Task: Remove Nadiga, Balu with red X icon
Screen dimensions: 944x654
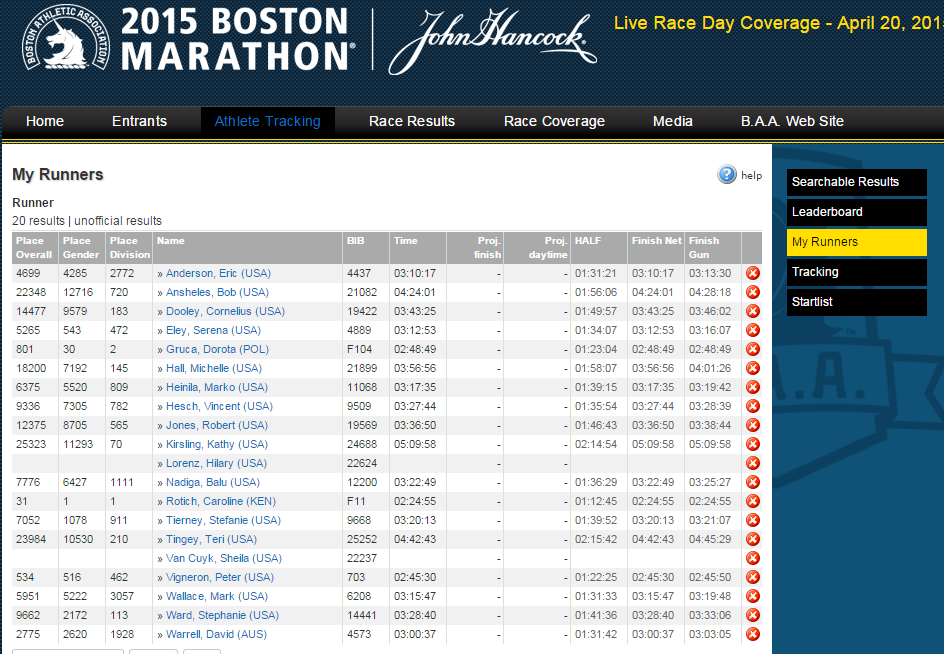Action: click(753, 482)
